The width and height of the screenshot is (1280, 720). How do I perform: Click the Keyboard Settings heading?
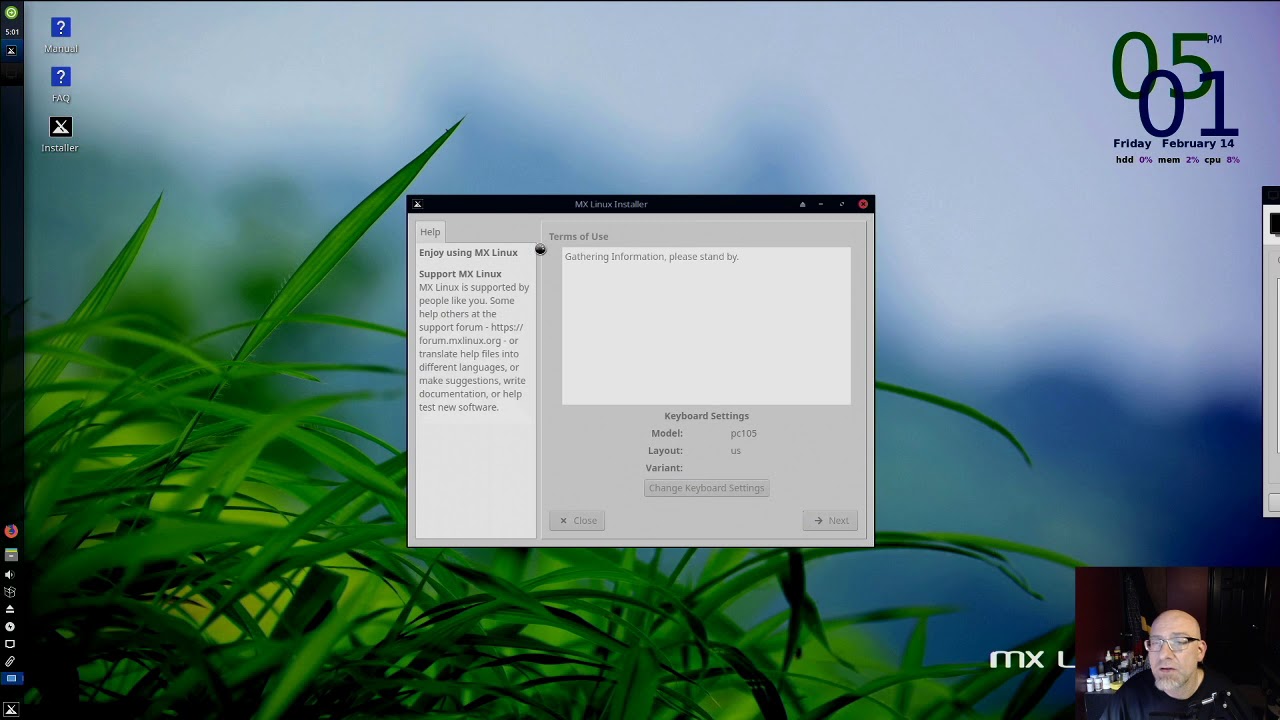point(706,416)
